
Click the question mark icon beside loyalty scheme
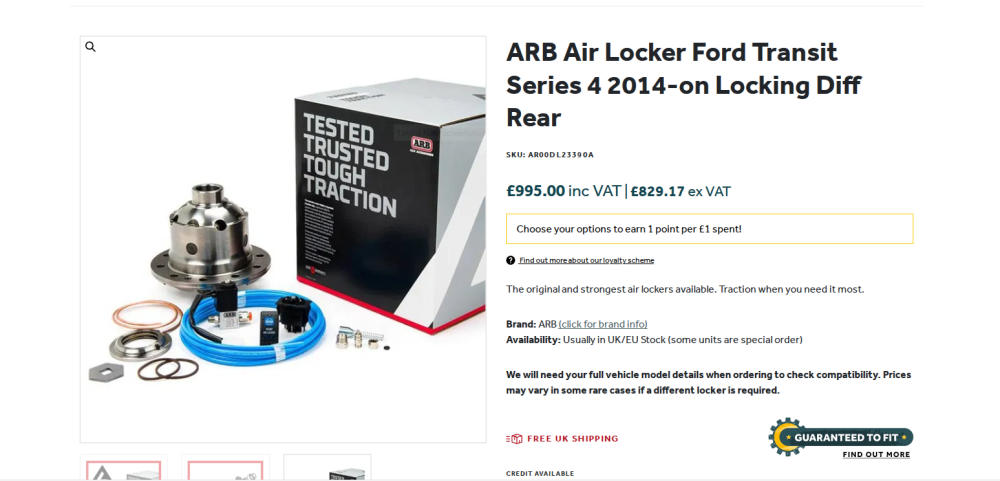pyautogui.click(x=511, y=260)
